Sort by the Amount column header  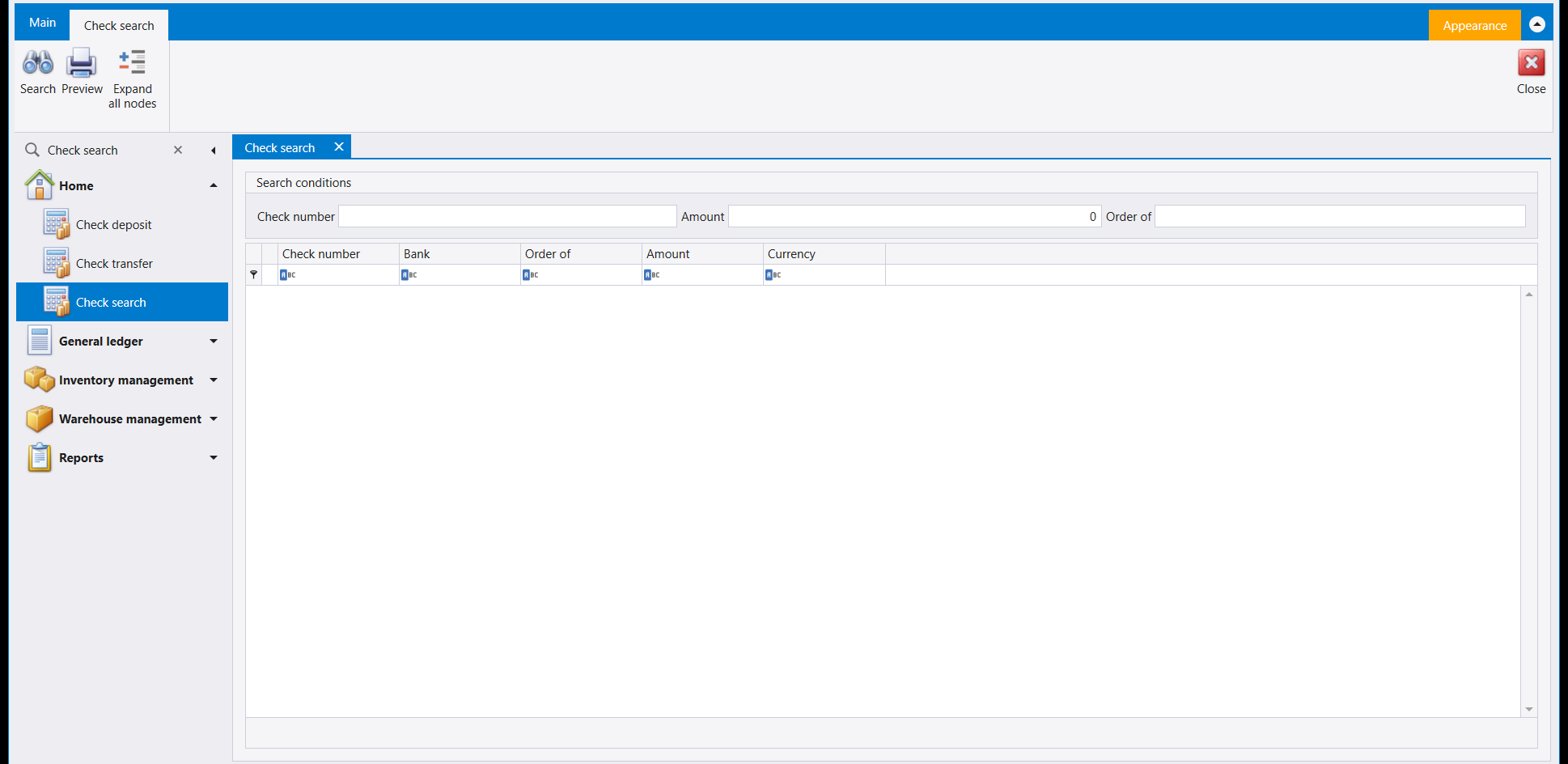(x=702, y=253)
